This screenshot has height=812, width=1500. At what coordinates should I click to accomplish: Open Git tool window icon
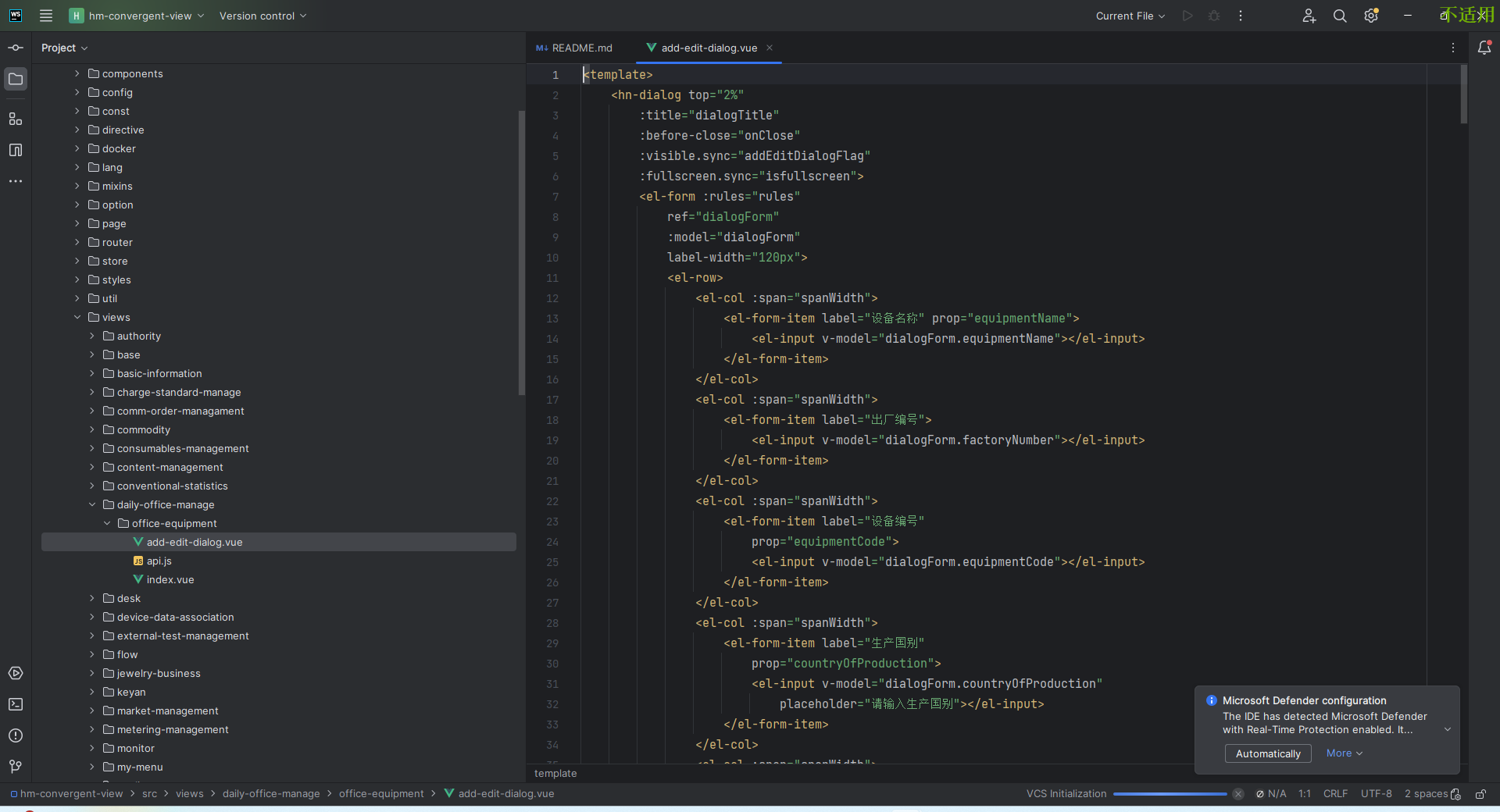pyautogui.click(x=16, y=767)
